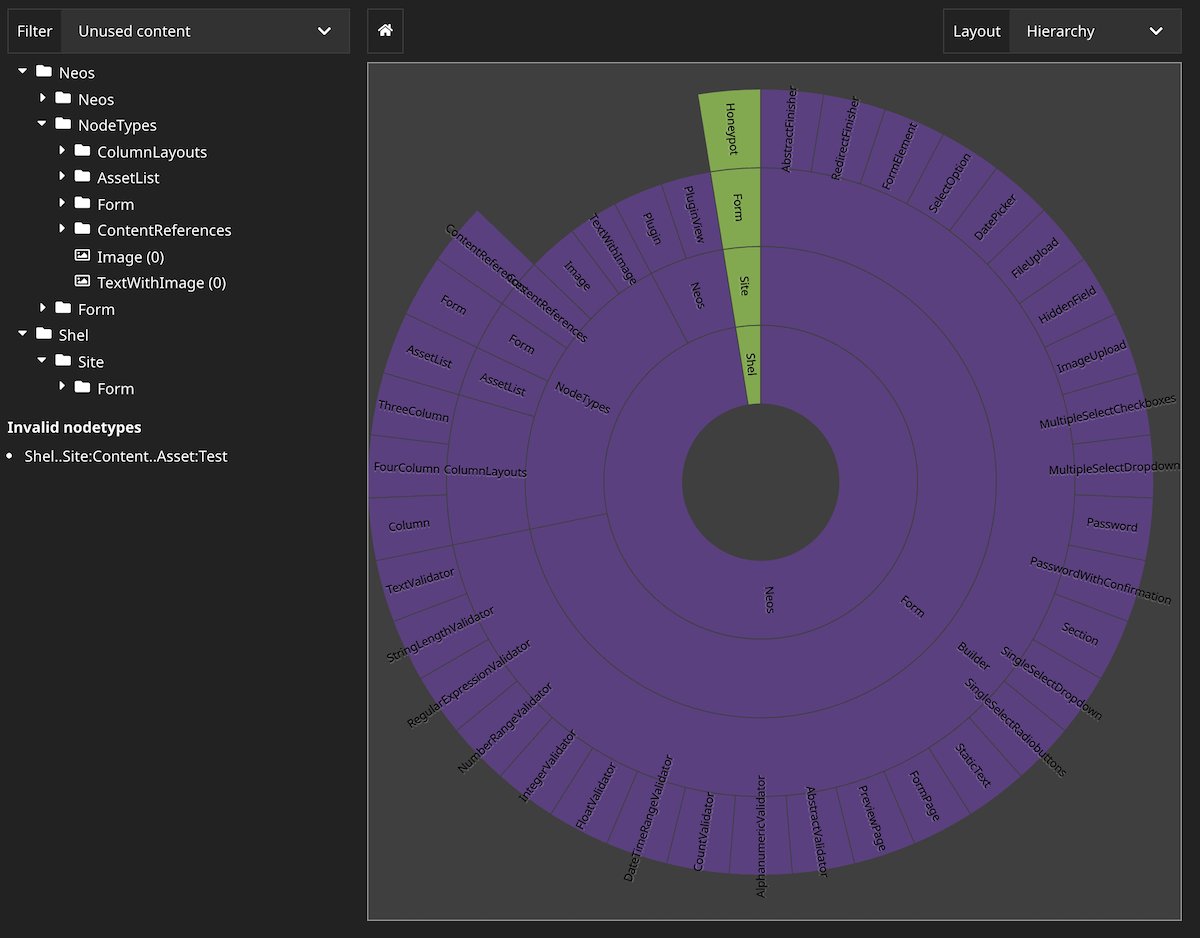Expand the Form folder under NodeTypes

[x=62, y=203]
